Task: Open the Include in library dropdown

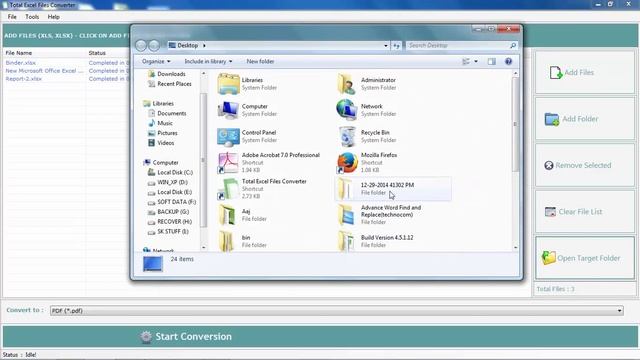Action: point(208,61)
